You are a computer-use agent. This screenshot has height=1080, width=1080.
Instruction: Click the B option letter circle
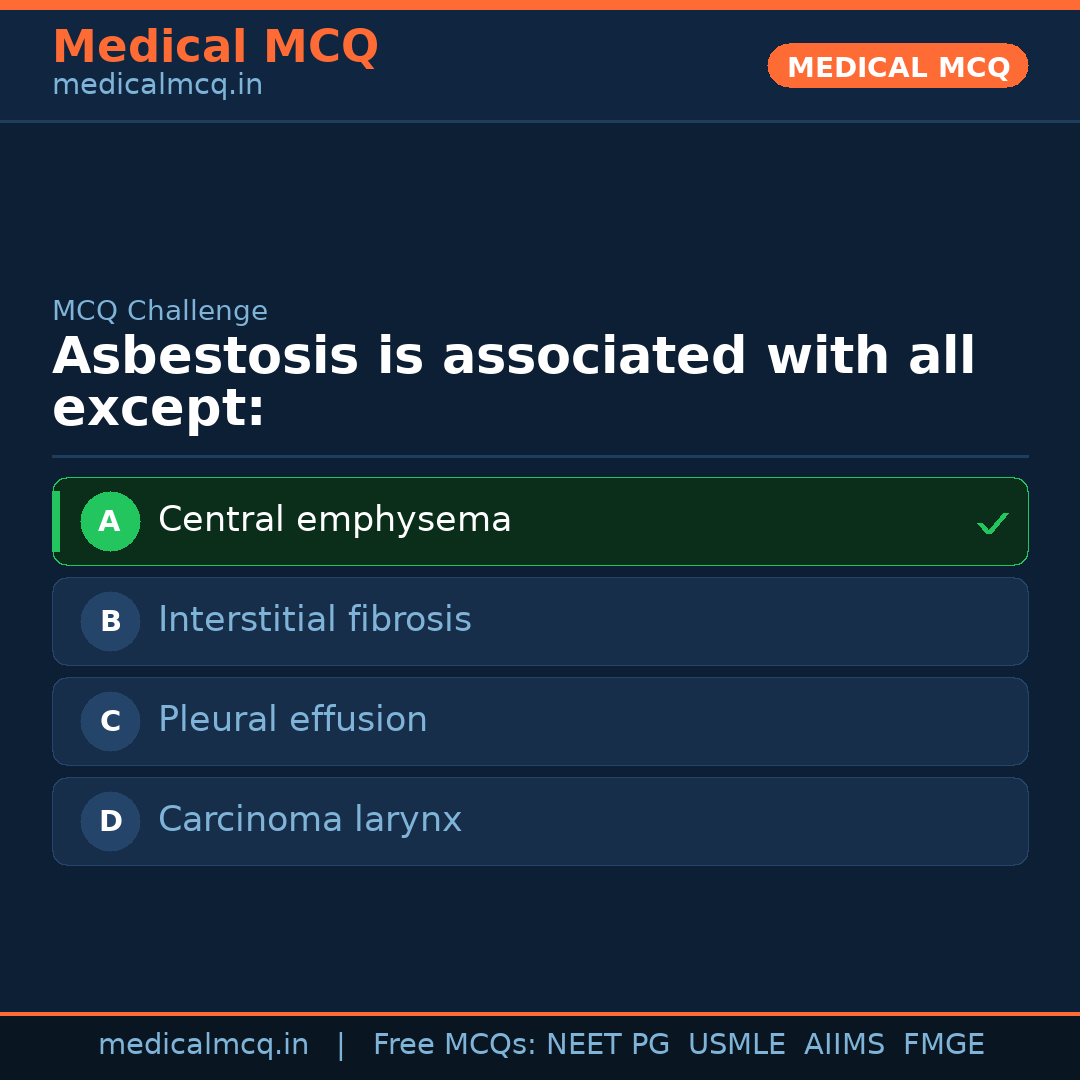(x=110, y=621)
